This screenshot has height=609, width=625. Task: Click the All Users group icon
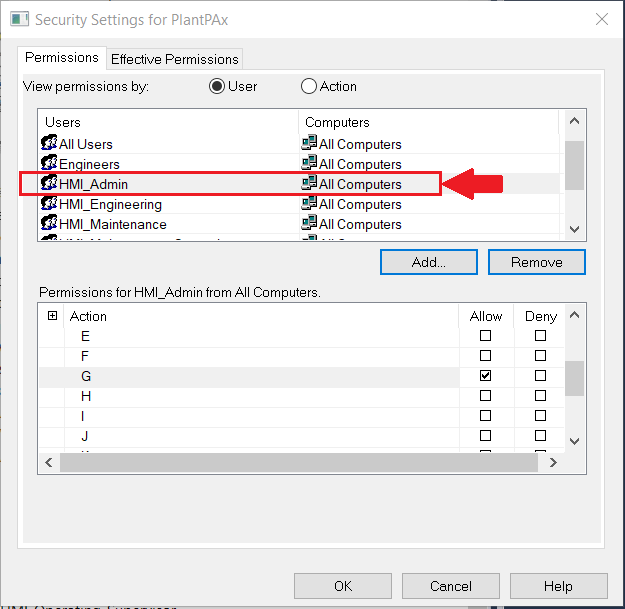[x=49, y=143]
